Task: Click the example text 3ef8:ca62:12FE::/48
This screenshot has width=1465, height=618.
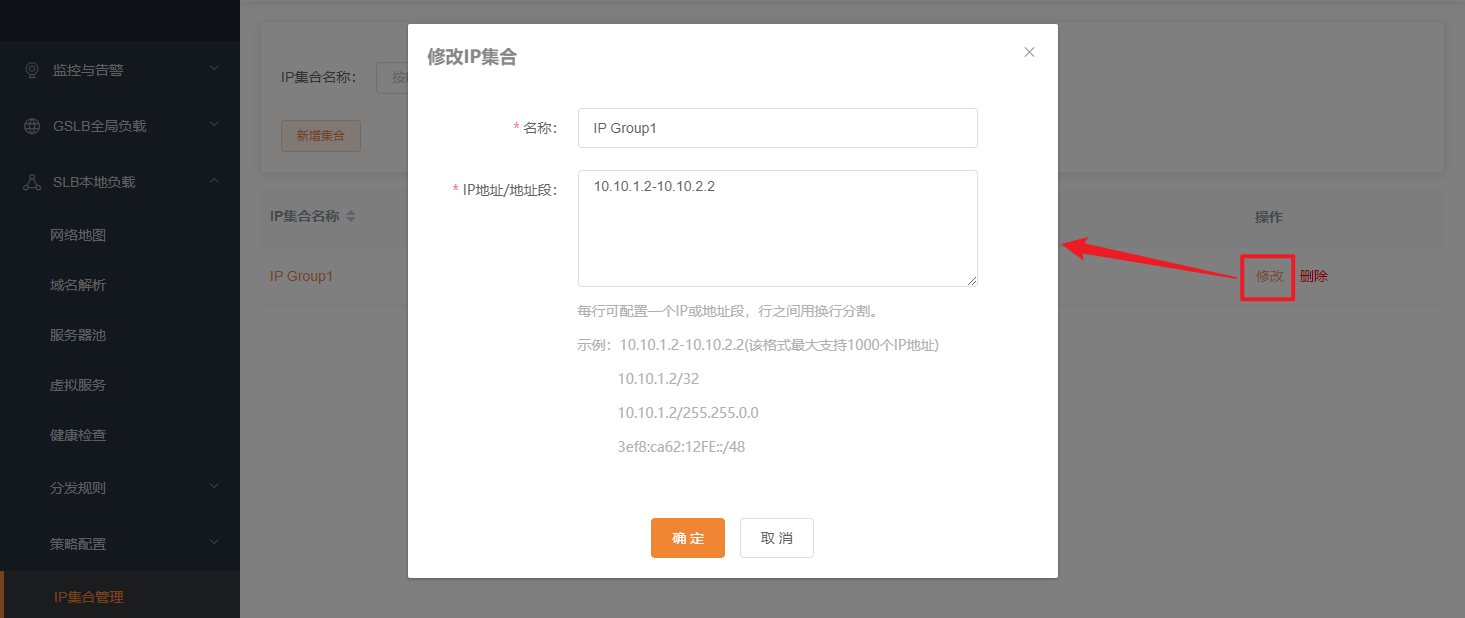Action: 681,447
